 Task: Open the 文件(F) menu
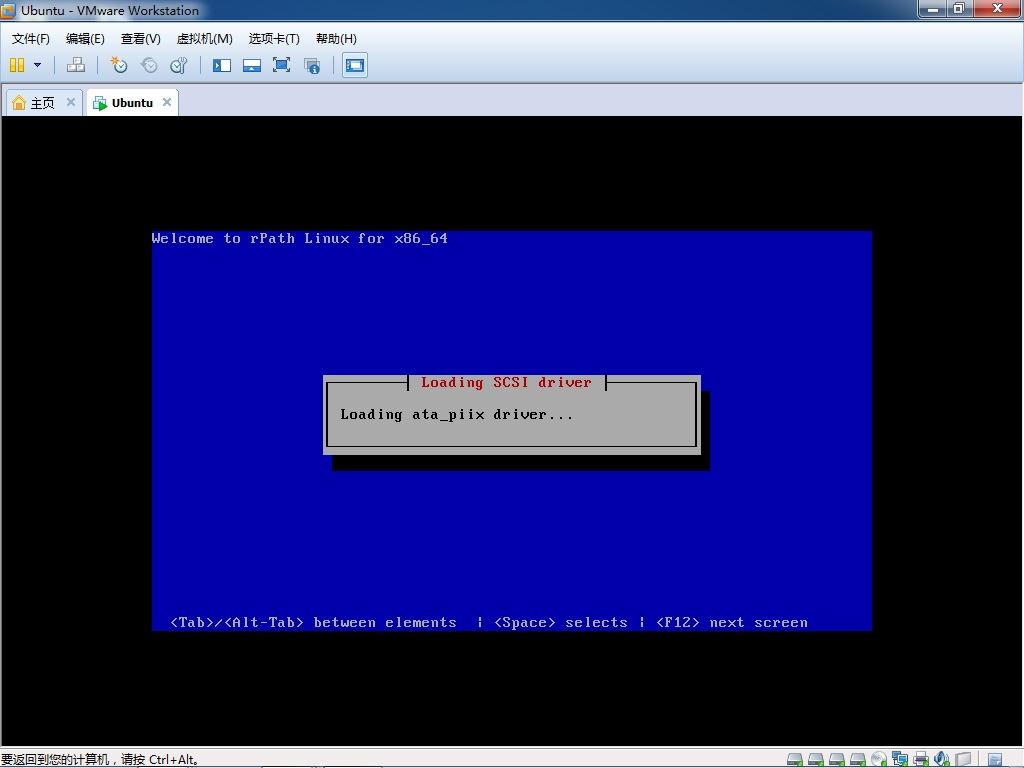click(x=31, y=39)
